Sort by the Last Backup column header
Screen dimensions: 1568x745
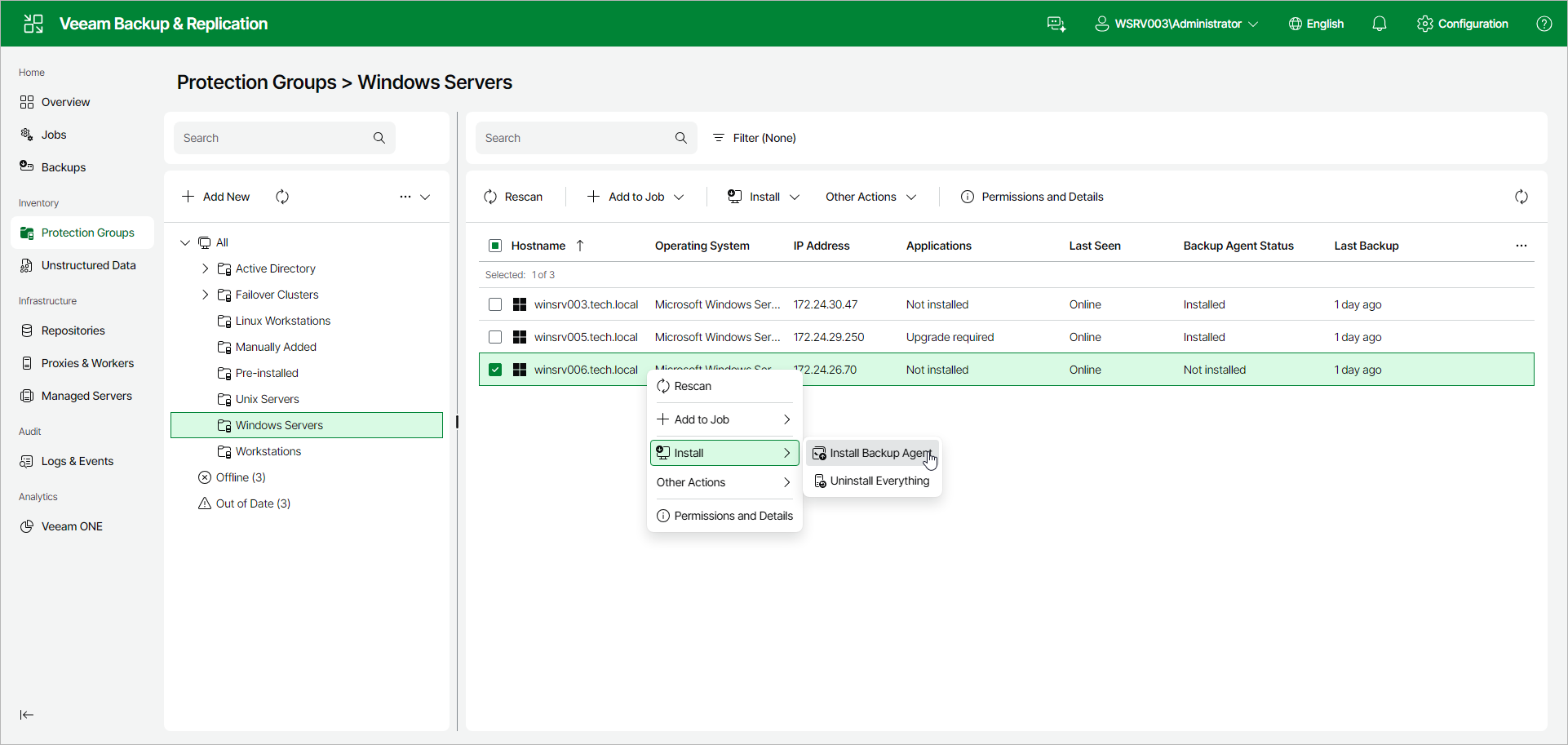click(x=1366, y=246)
